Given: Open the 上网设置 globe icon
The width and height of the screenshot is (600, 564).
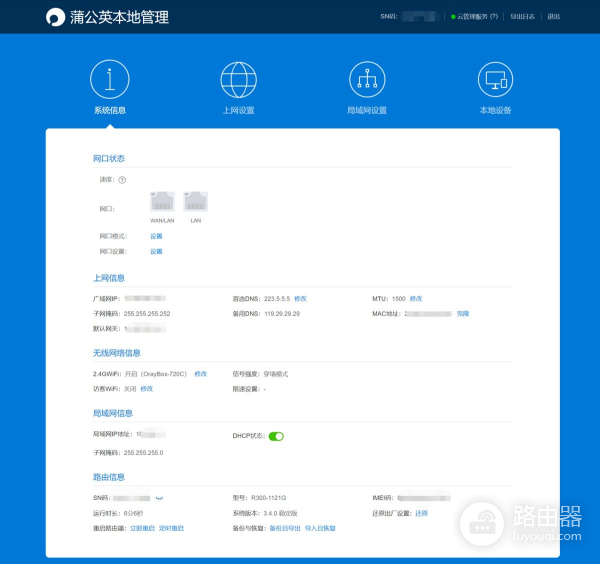Looking at the screenshot, I should 238,80.
